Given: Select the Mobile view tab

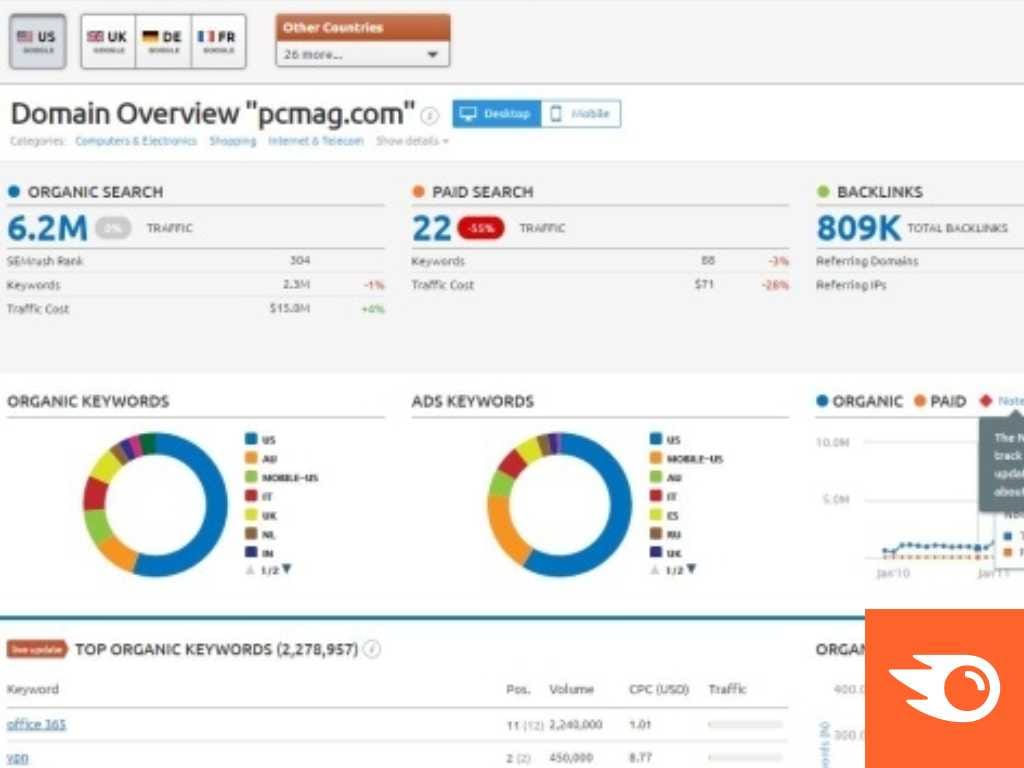Looking at the screenshot, I should 581,114.
